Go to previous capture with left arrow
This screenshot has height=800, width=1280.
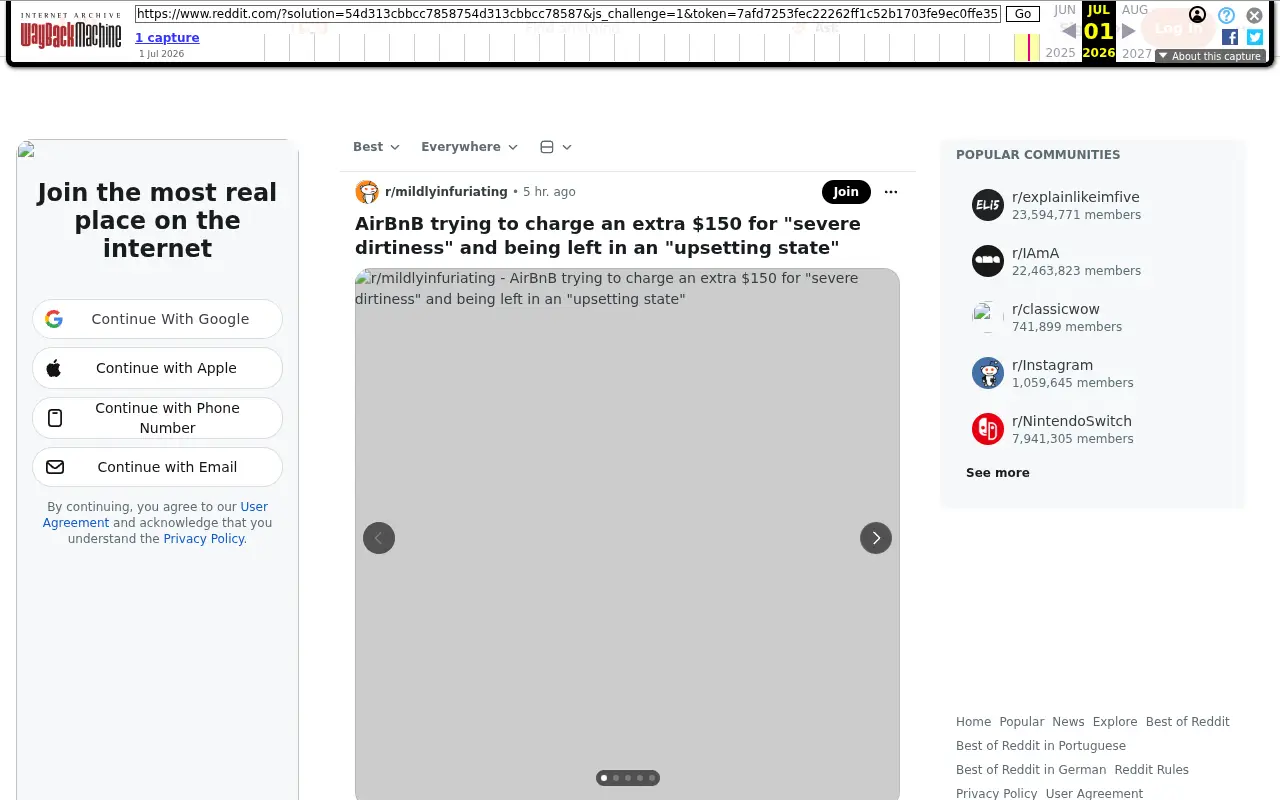click(x=1068, y=31)
